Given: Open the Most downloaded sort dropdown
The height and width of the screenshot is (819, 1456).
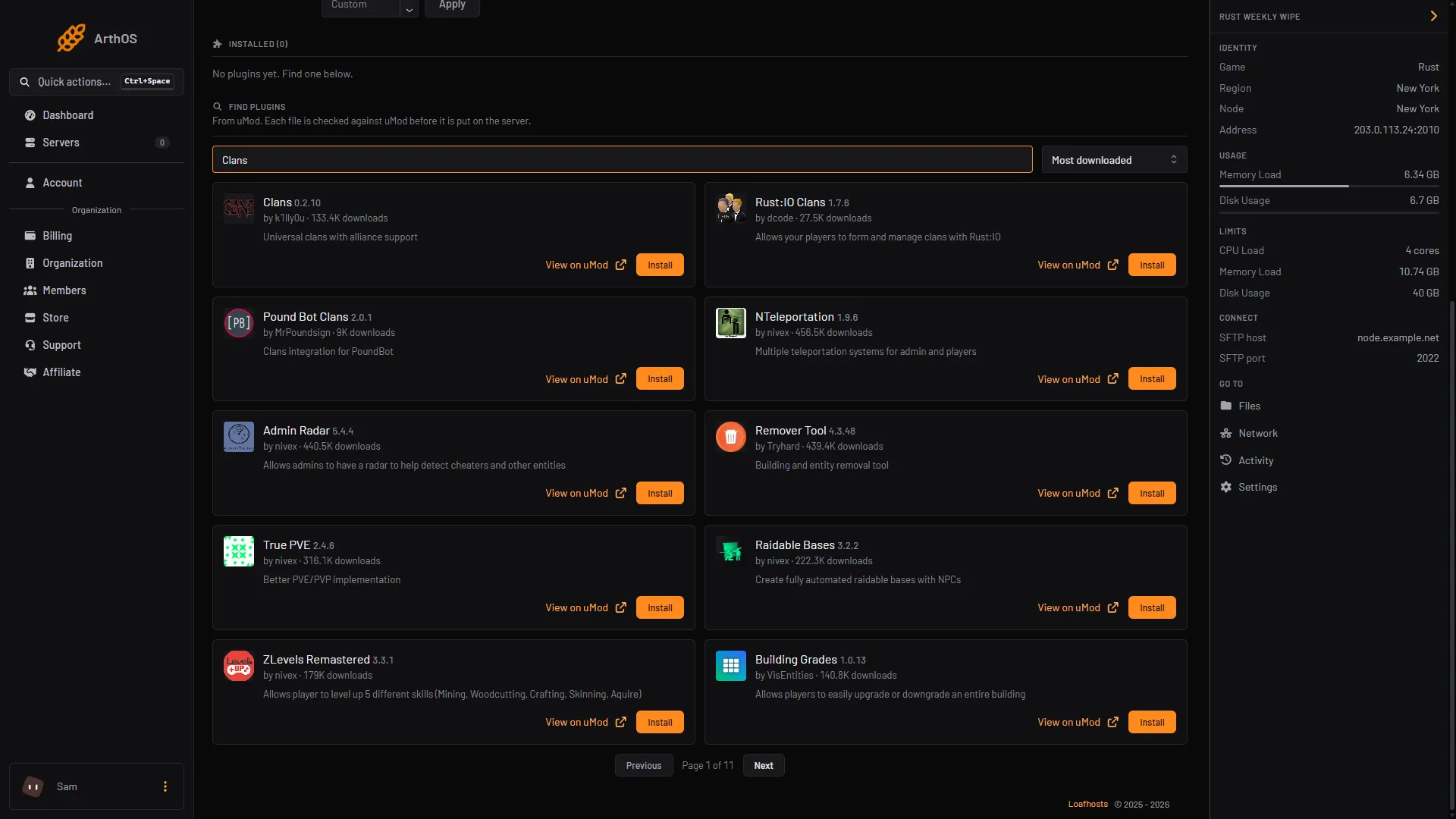Looking at the screenshot, I should (x=1114, y=160).
